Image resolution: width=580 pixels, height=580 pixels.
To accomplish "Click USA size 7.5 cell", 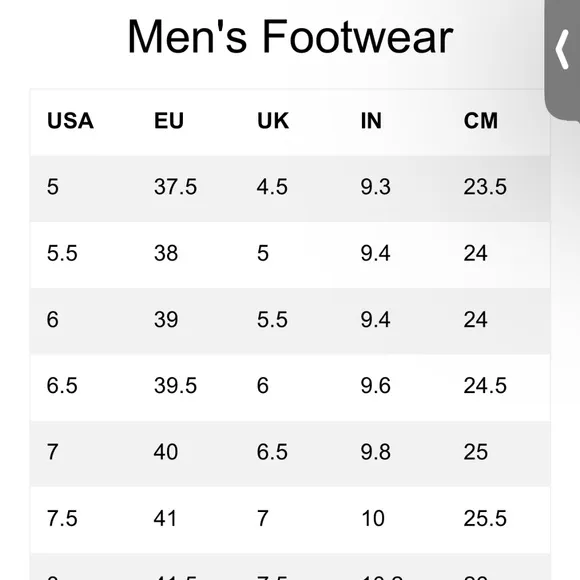I will (x=62, y=518).
